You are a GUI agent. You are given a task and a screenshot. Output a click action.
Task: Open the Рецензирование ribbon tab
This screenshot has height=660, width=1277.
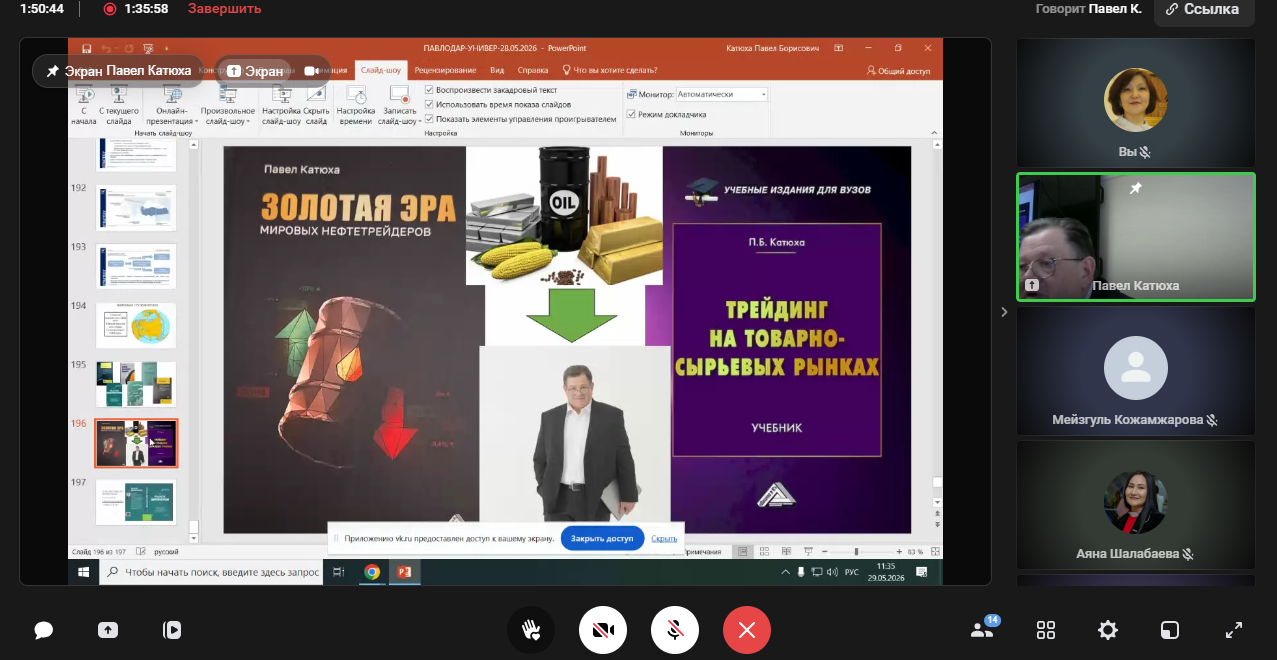point(445,70)
